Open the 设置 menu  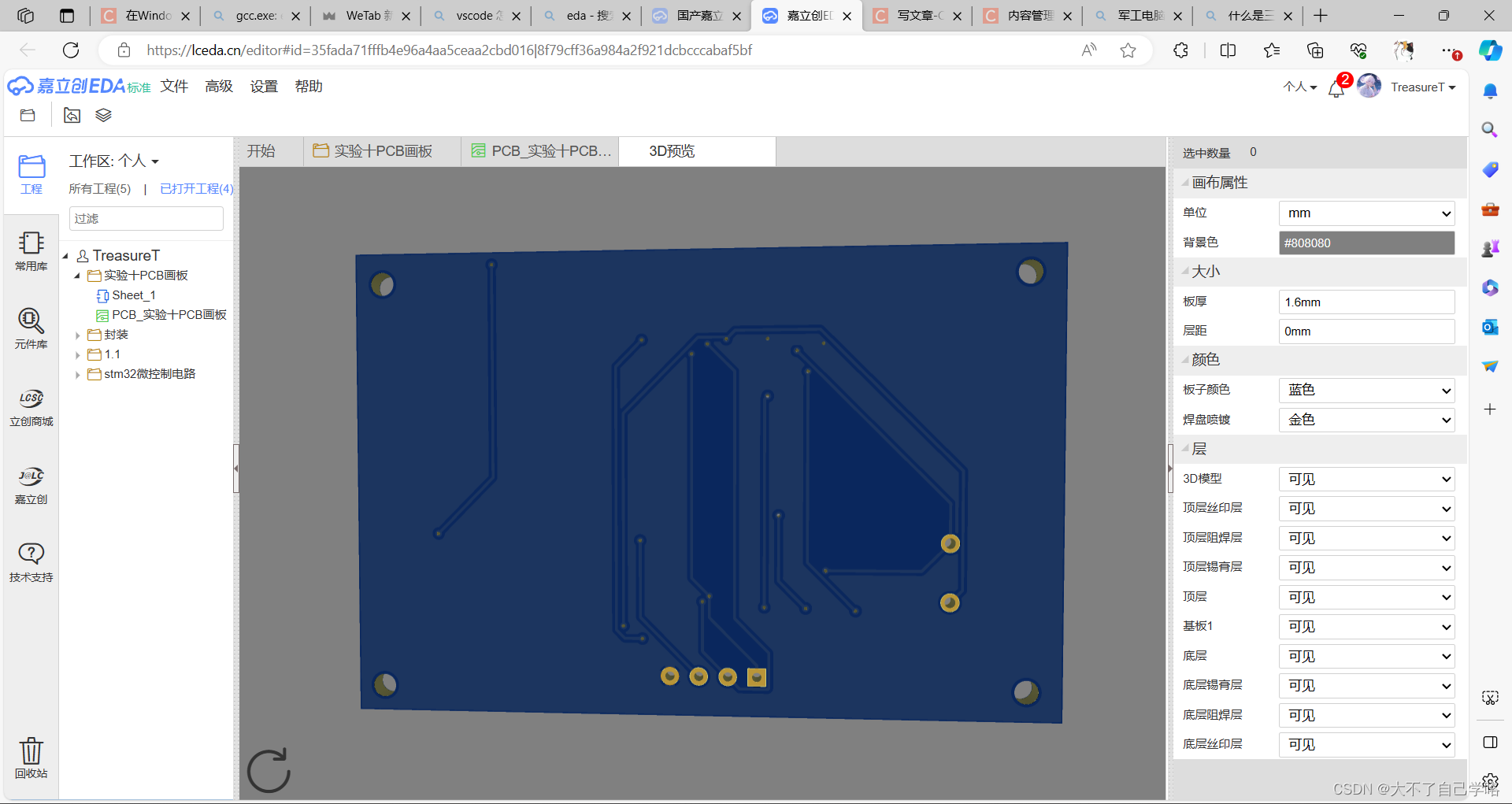pos(264,87)
